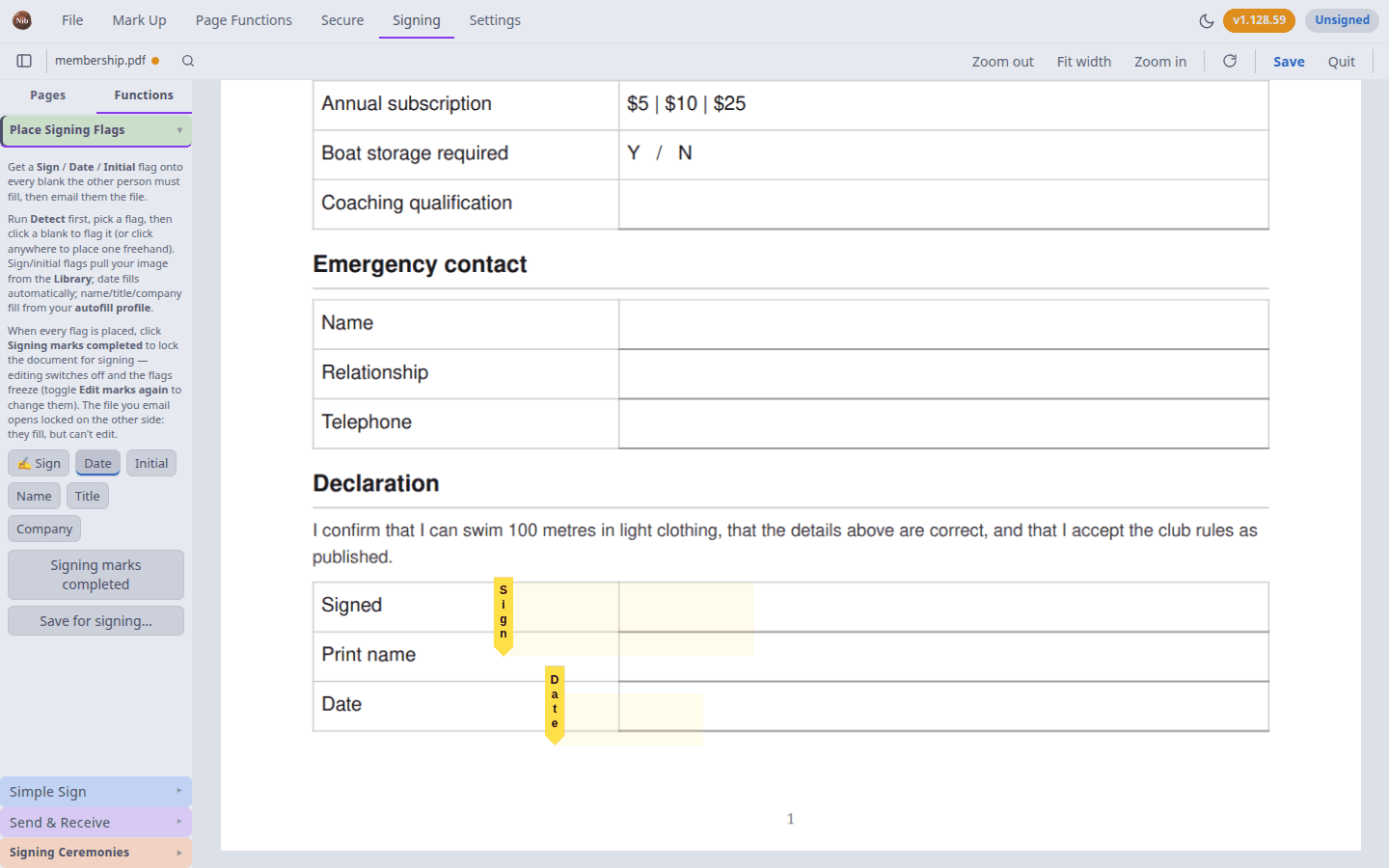The image size is (1389, 868).
Task: Toggle dark mode moon icon
Action: coord(1207,20)
